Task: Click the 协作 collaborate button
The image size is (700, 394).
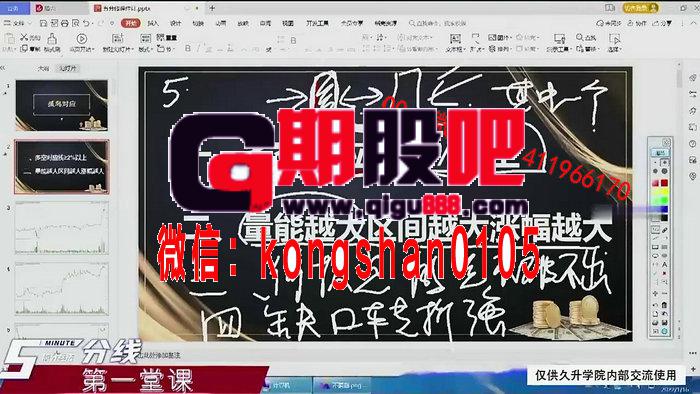Action: point(637,23)
